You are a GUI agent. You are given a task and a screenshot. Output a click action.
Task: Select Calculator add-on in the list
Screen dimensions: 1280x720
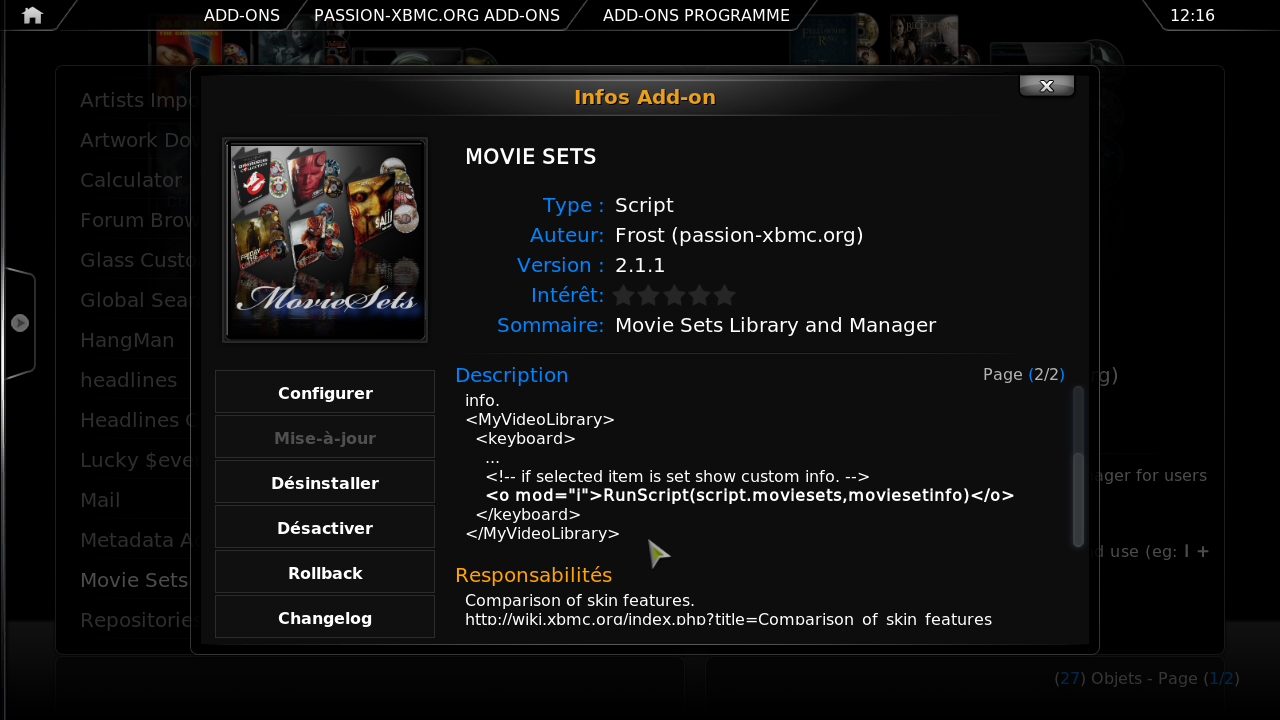click(x=131, y=180)
